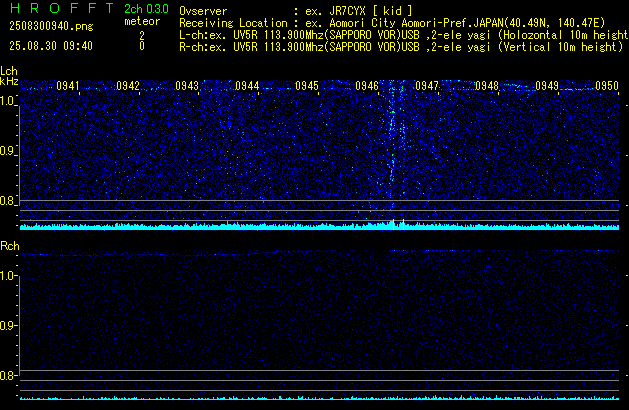Click the Lch 0.8 kHz axis label
This screenshot has height=410, width=629.
pos(8,201)
